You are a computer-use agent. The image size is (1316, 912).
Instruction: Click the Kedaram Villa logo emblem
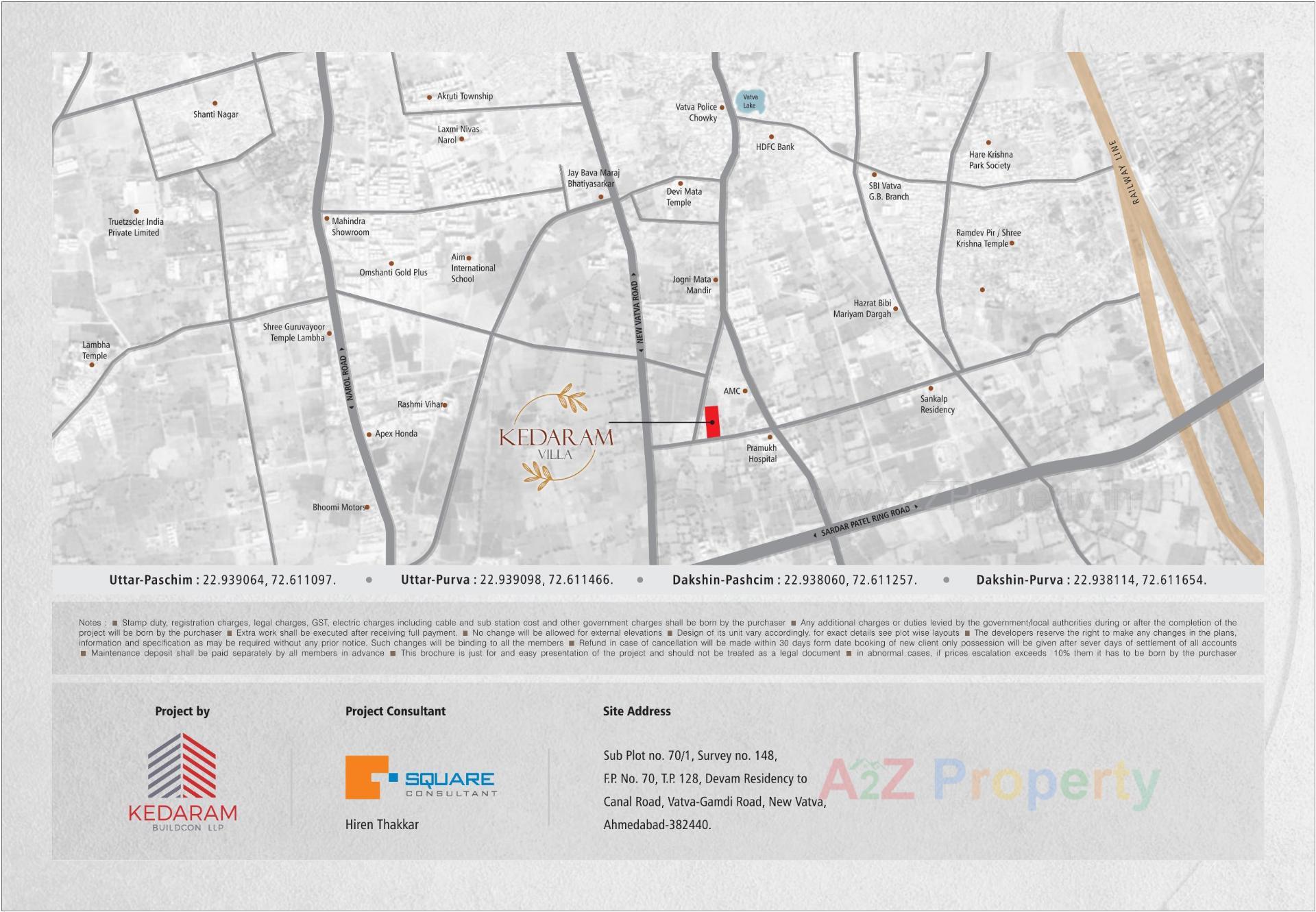pyautogui.click(x=557, y=435)
